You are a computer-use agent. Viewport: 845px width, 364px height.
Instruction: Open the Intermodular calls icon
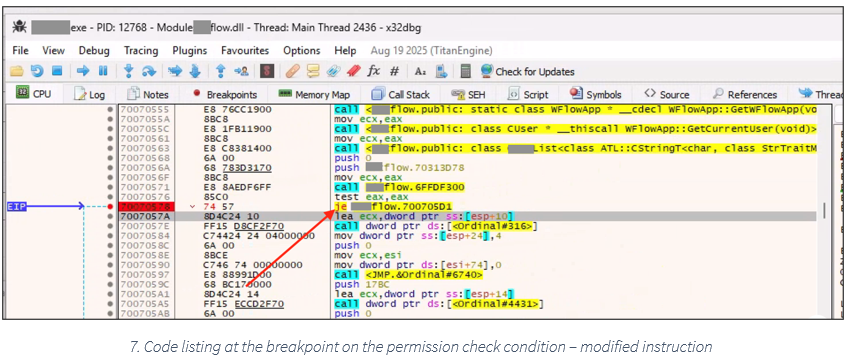pyautogui.click(x=441, y=71)
